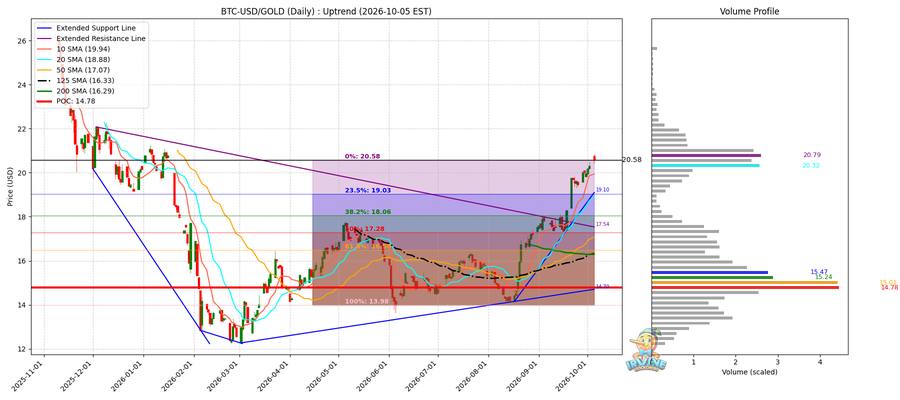Image resolution: width=900 pixels, height=400 pixels.
Task: Click the 16 tick on price axis
Action: [x=21, y=261]
